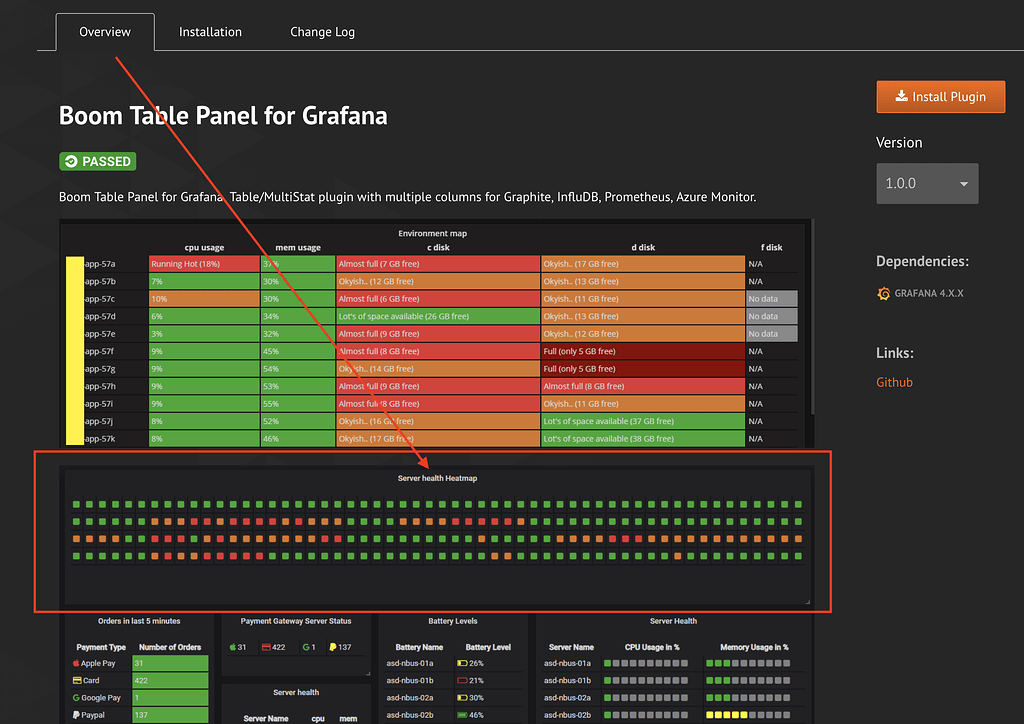This screenshot has width=1024, height=724.
Task: Click the 'f disk' column header
Action: 771,247
